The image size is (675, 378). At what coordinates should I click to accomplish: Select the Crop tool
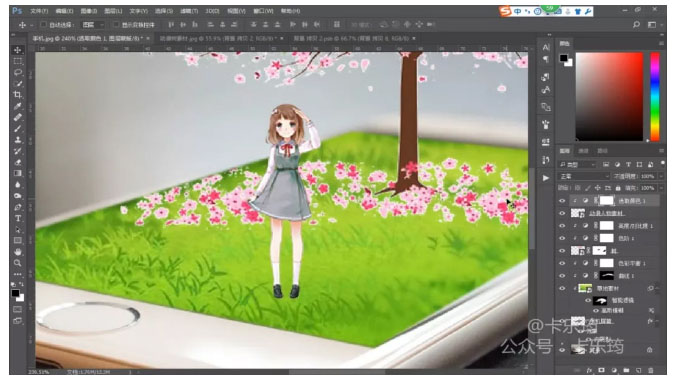pos(18,95)
